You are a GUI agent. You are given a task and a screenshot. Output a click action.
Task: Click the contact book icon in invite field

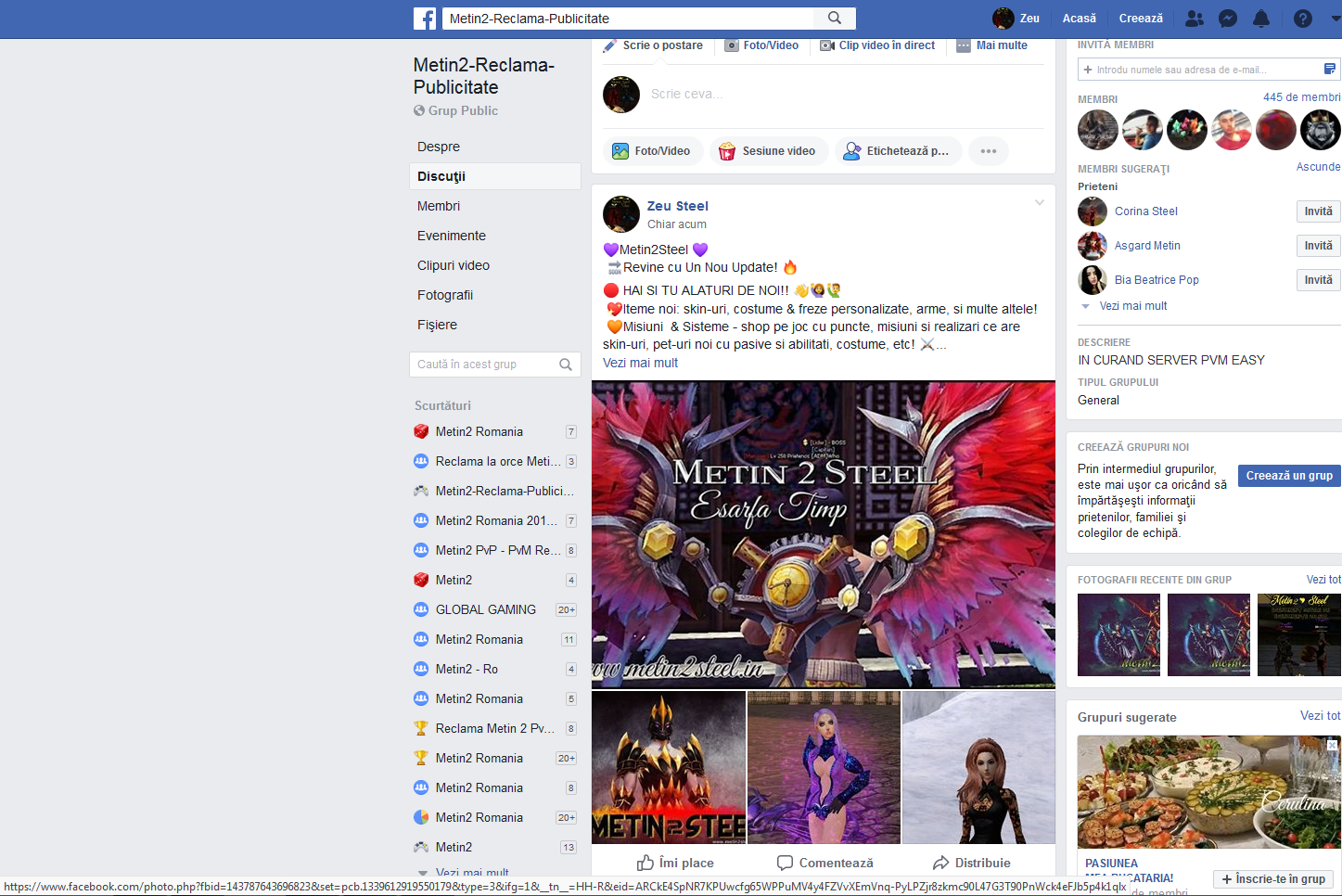(x=1329, y=70)
